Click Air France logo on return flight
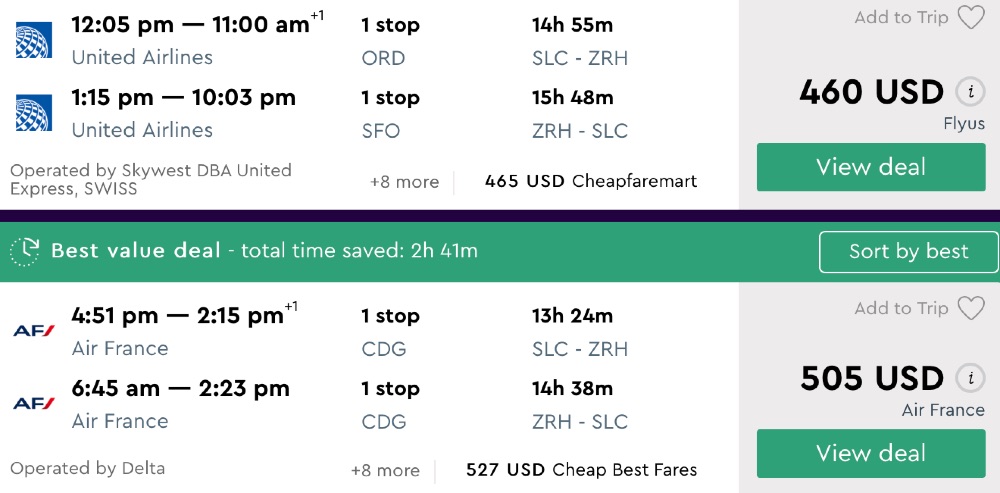This screenshot has height=493, width=1000. pyautogui.click(x=33, y=404)
